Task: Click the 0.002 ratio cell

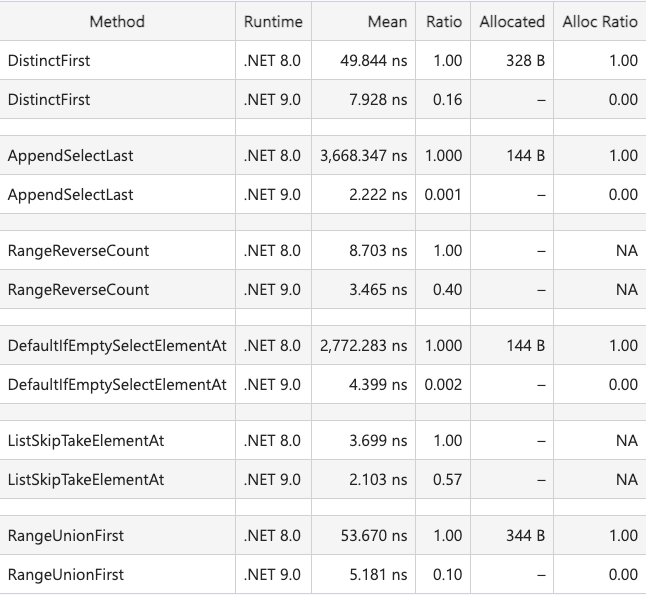Action: click(443, 384)
